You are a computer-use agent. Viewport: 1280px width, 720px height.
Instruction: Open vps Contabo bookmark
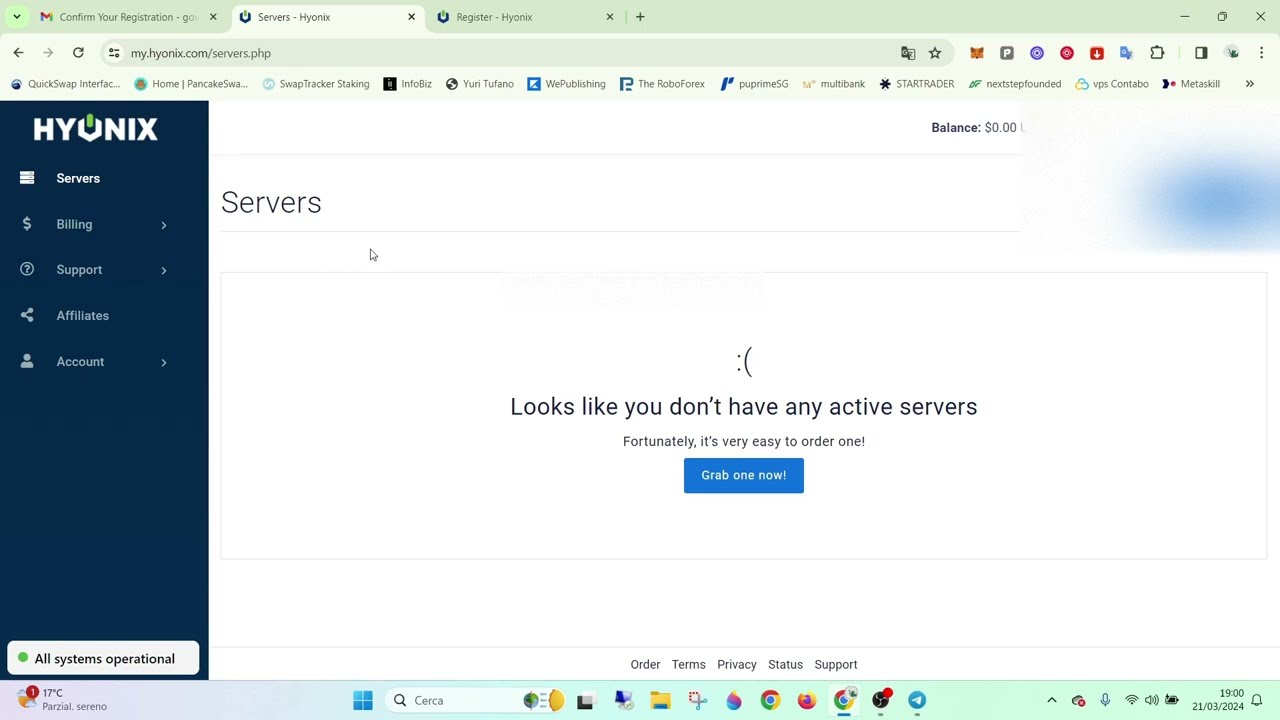(x=1112, y=84)
